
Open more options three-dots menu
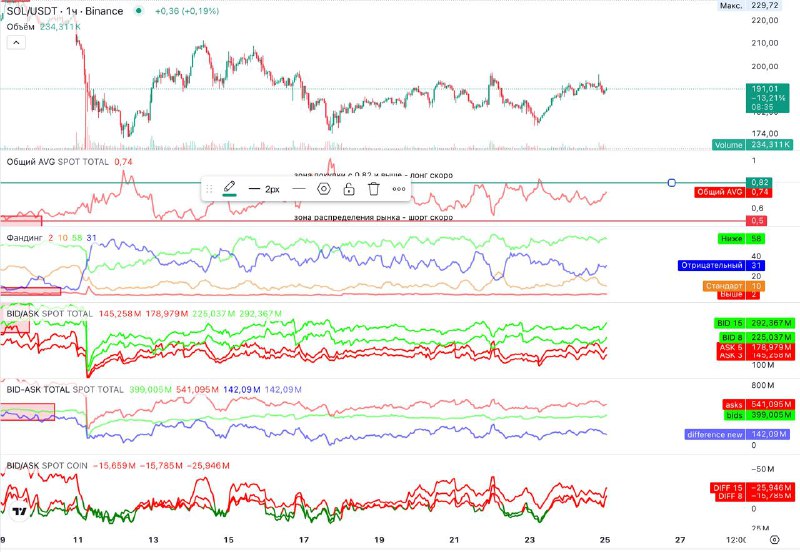(399, 188)
